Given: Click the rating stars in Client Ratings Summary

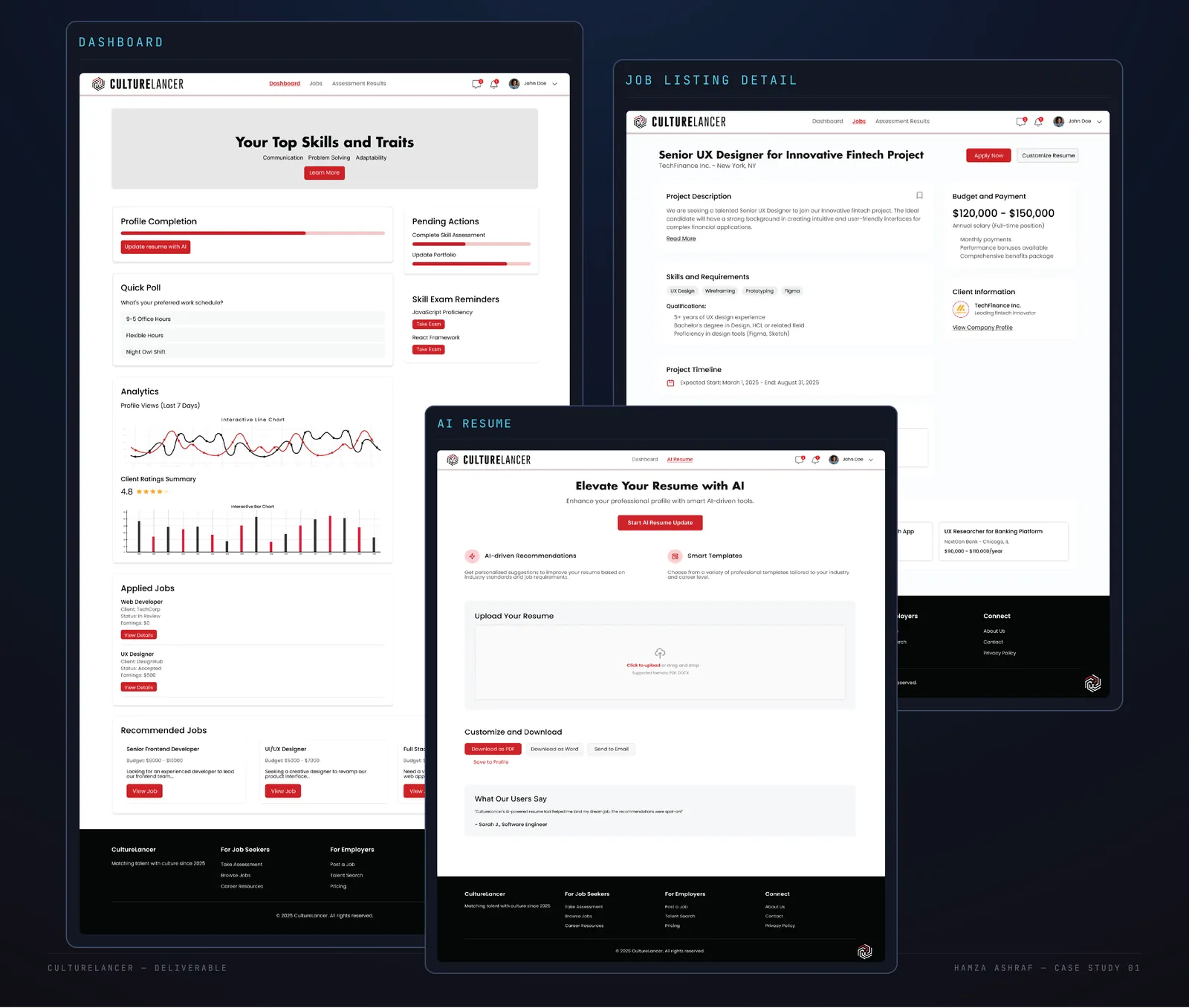Looking at the screenshot, I should coord(152,492).
